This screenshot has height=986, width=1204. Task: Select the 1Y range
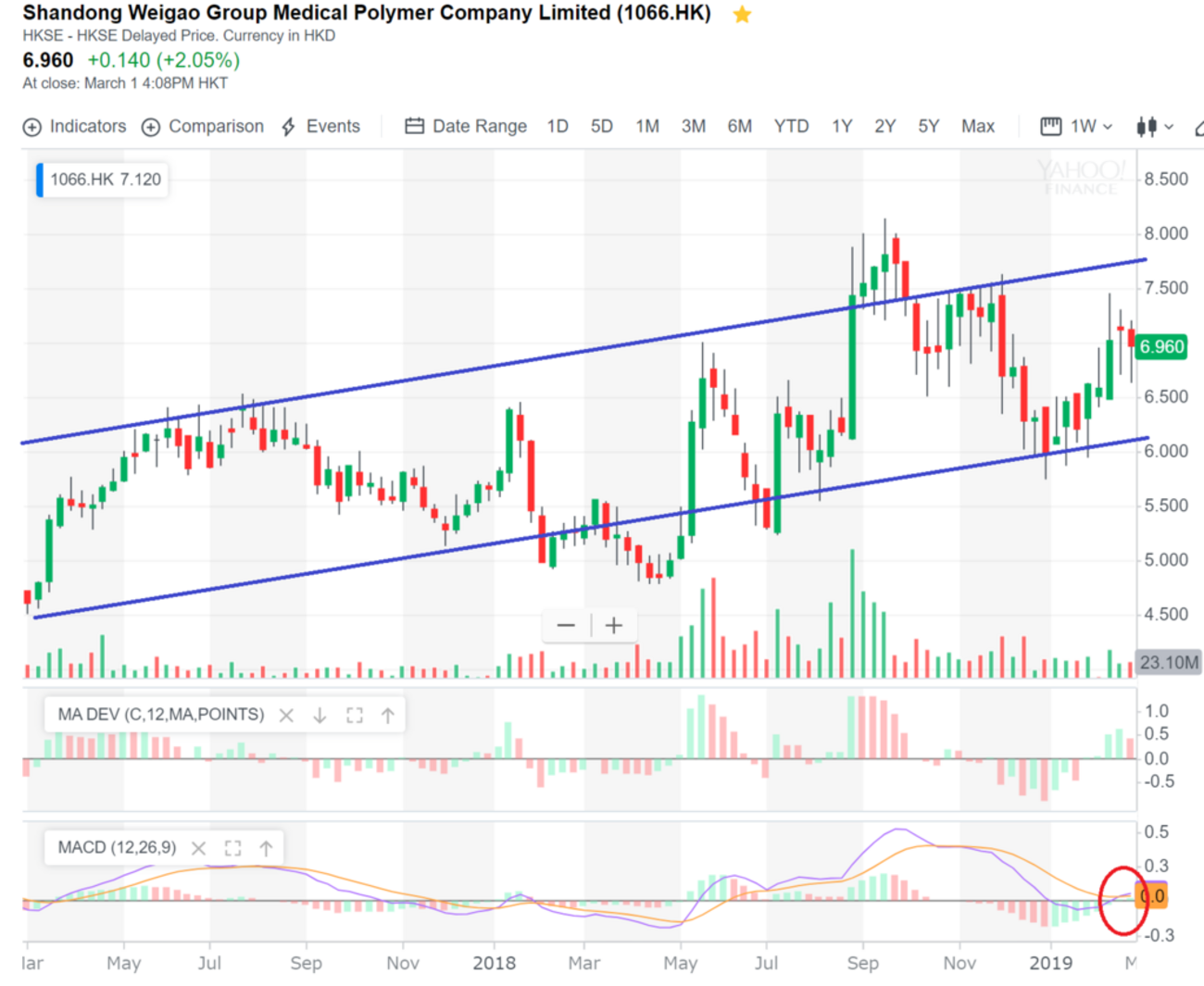[842, 126]
